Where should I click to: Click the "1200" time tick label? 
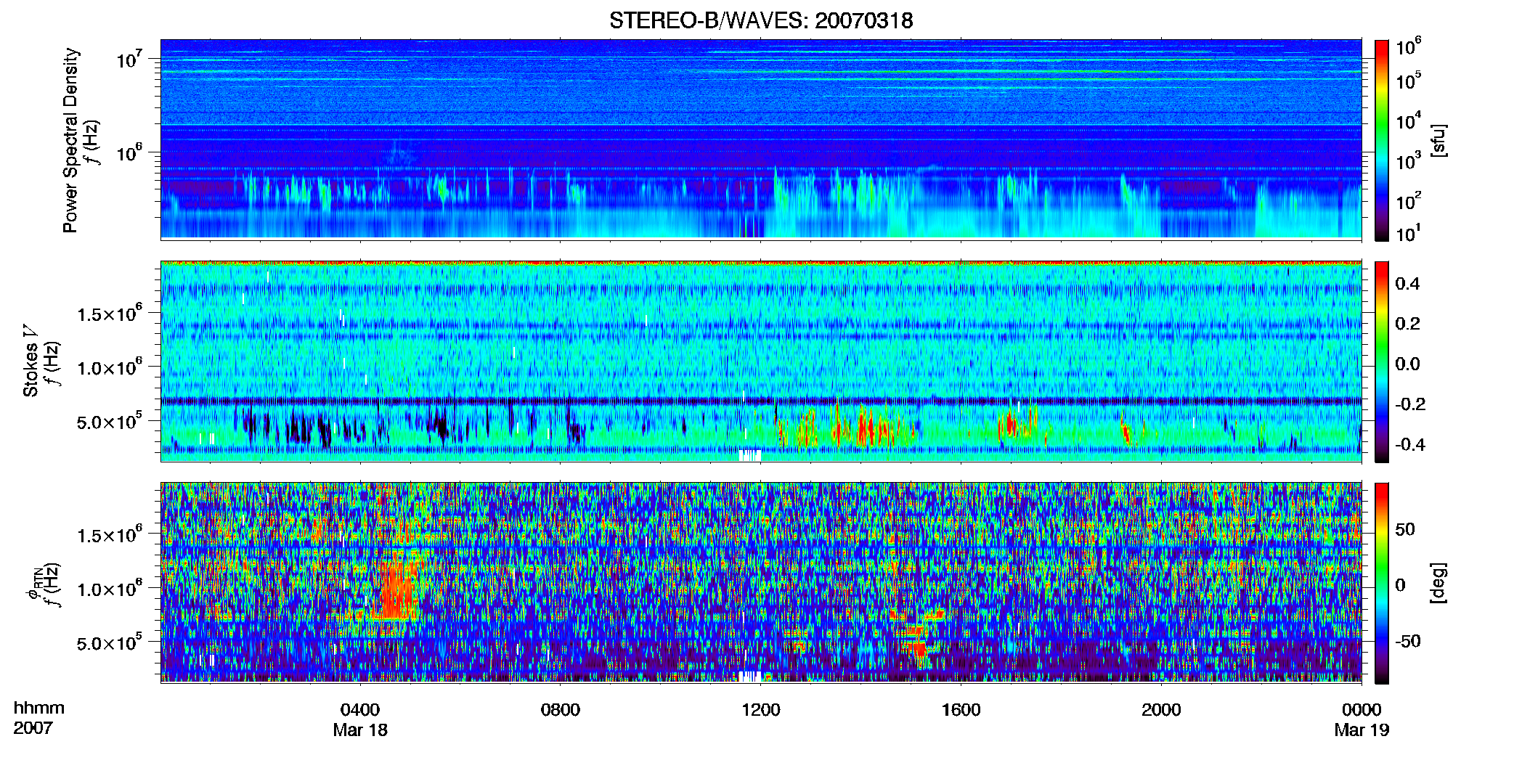(761, 710)
